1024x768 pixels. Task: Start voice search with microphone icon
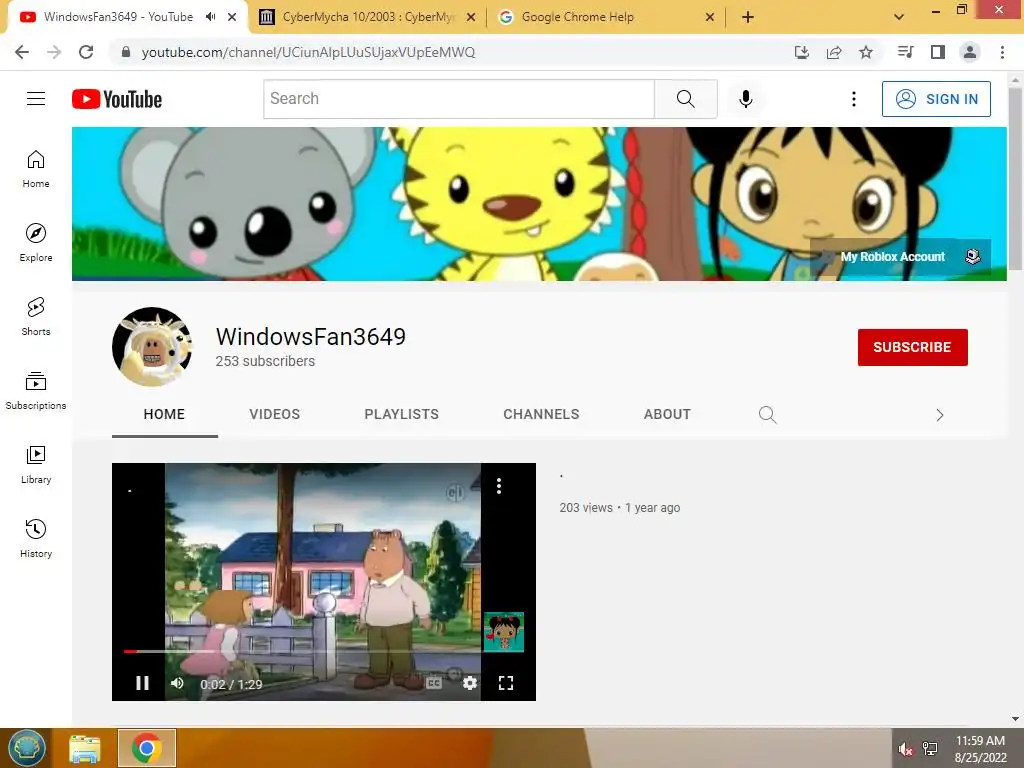(745, 99)
